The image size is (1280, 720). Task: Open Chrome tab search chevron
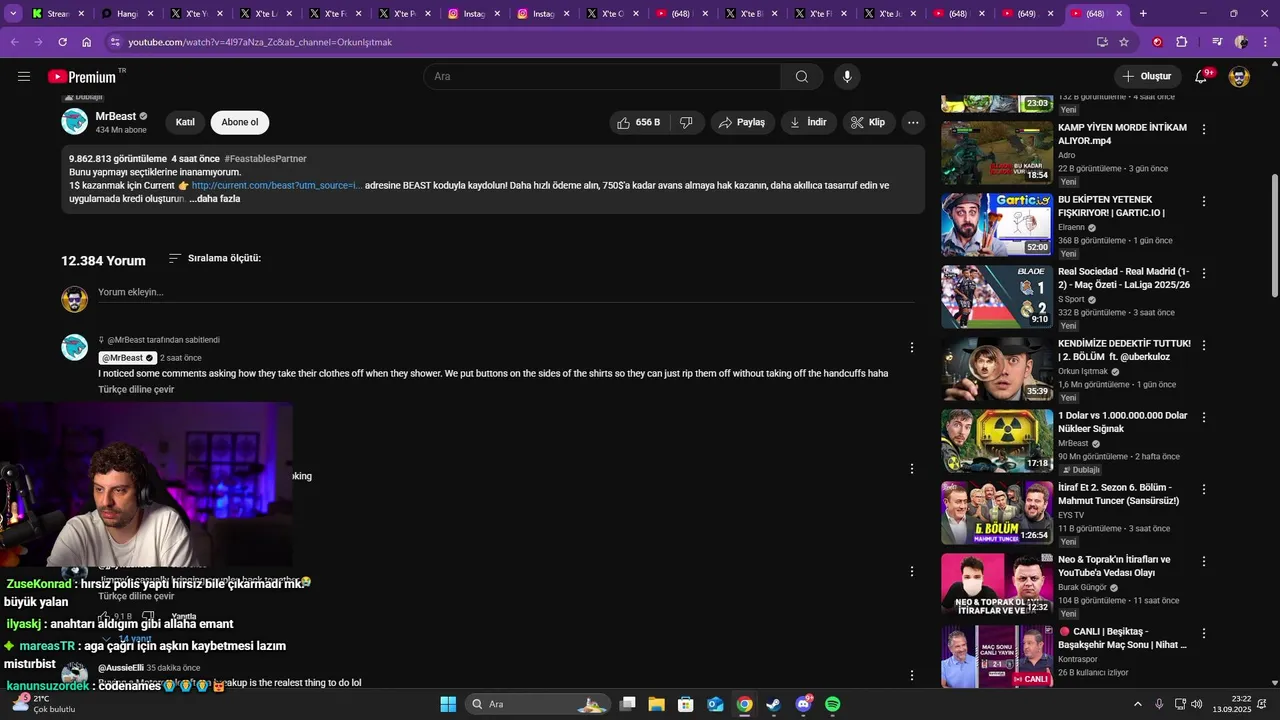13,14
